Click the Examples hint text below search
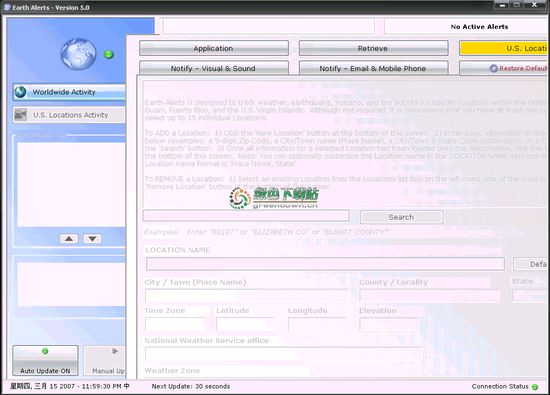 pyautogui.click(x=266, y=232)
